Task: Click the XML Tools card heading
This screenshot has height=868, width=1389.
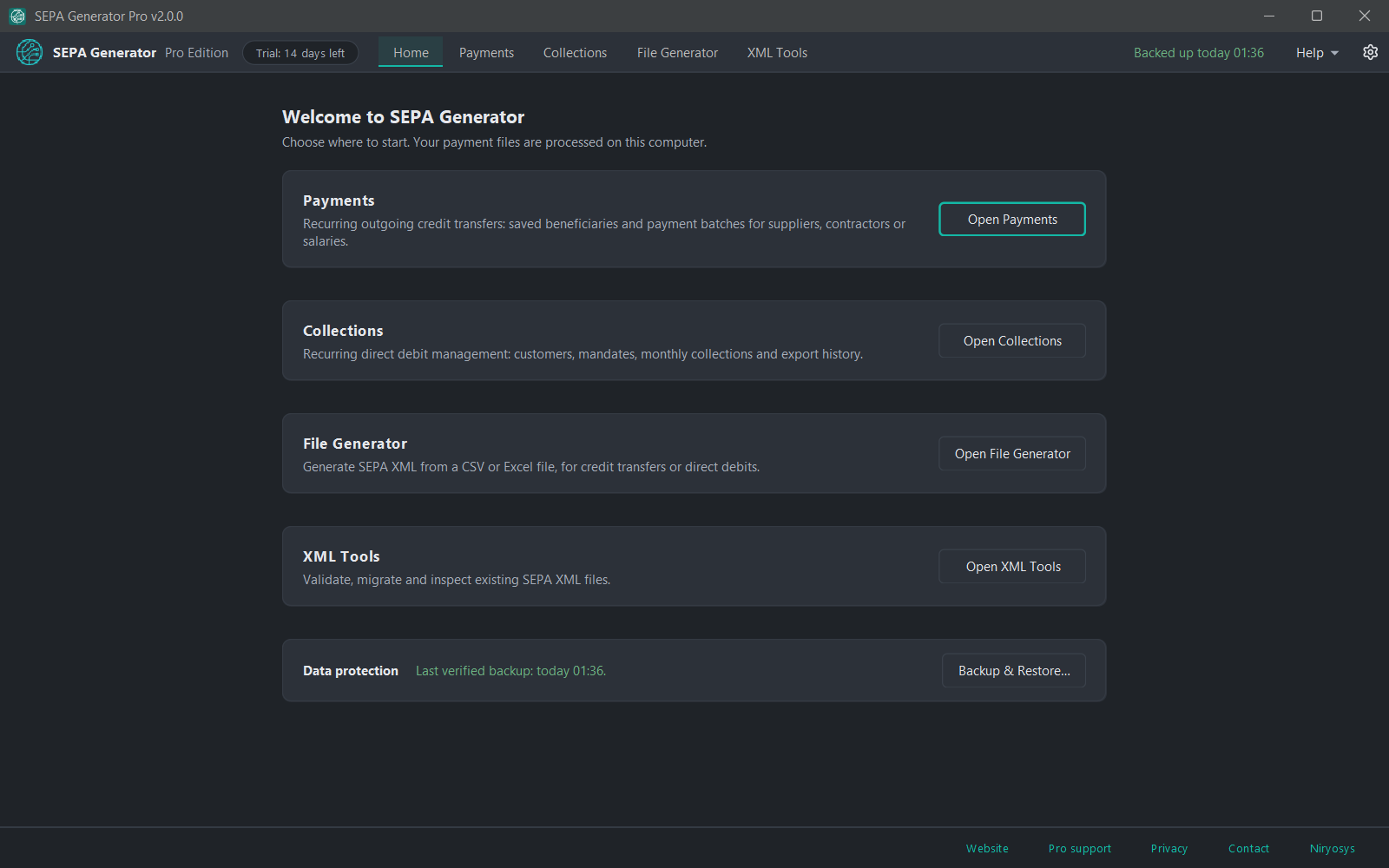Action: pyautogui.click(x=341, y=556)
